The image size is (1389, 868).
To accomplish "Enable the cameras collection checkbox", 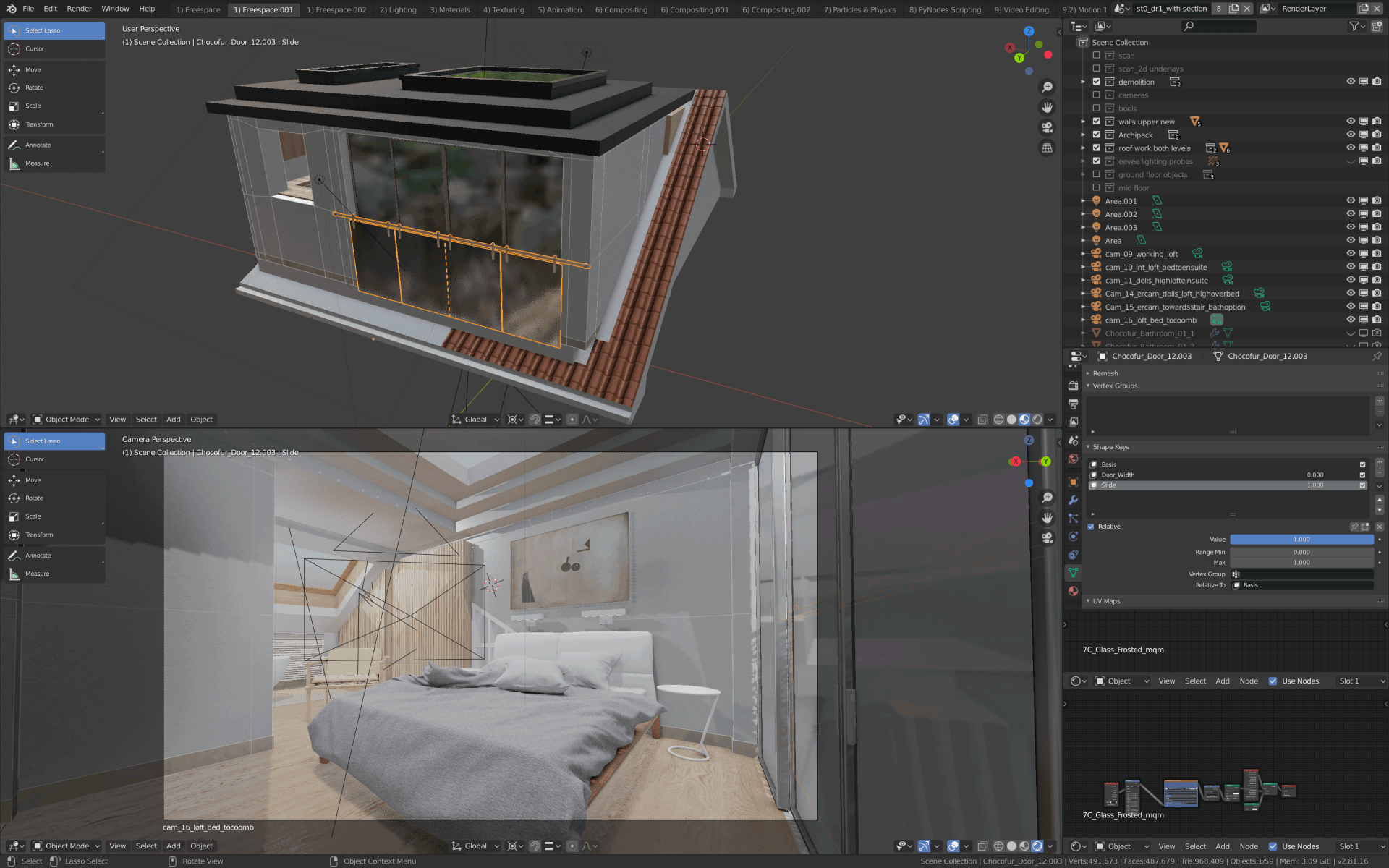I will [x=1096, y=95].
